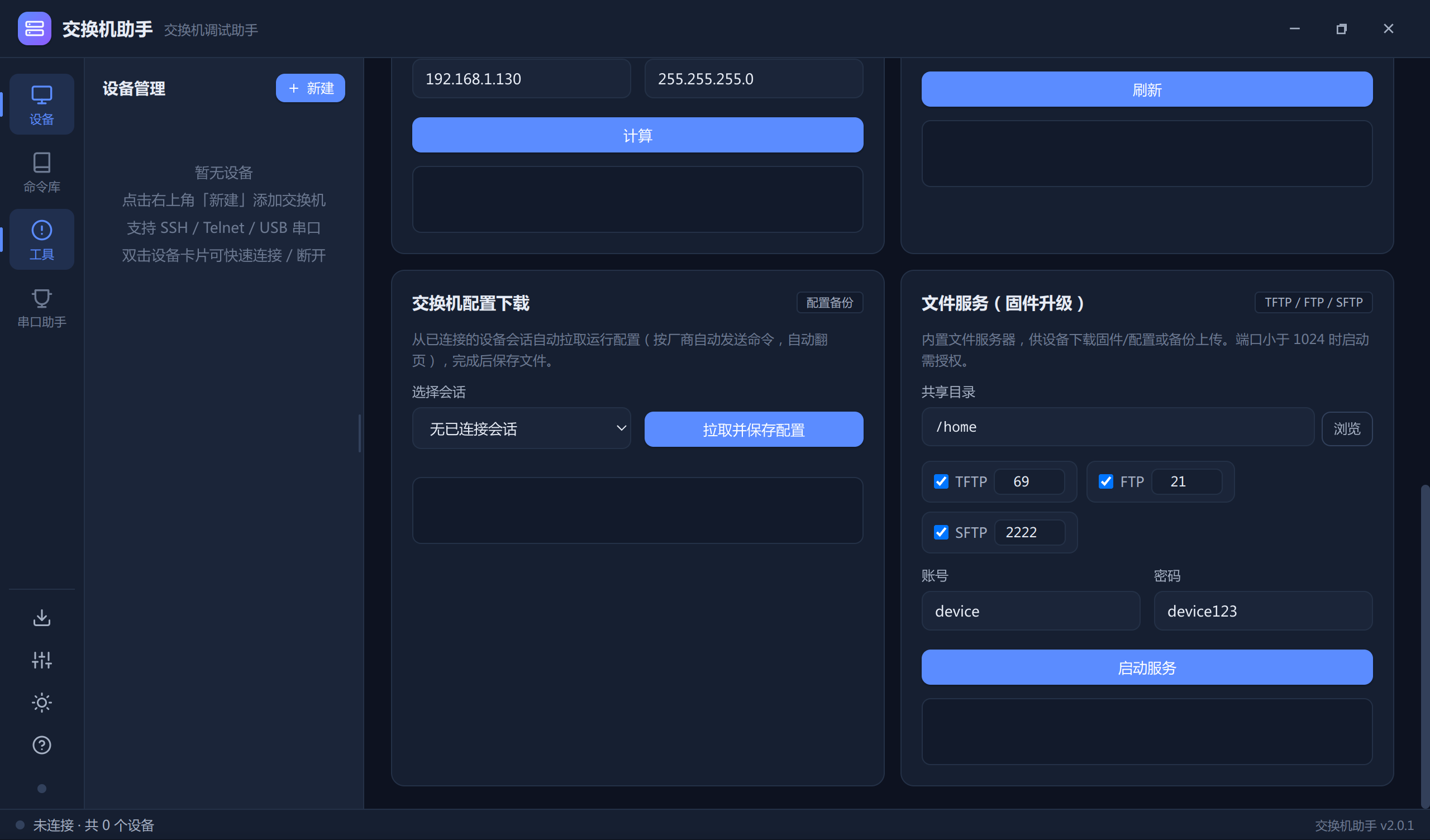Click the 拉取并保存配置 button

(x=754, y=429)
